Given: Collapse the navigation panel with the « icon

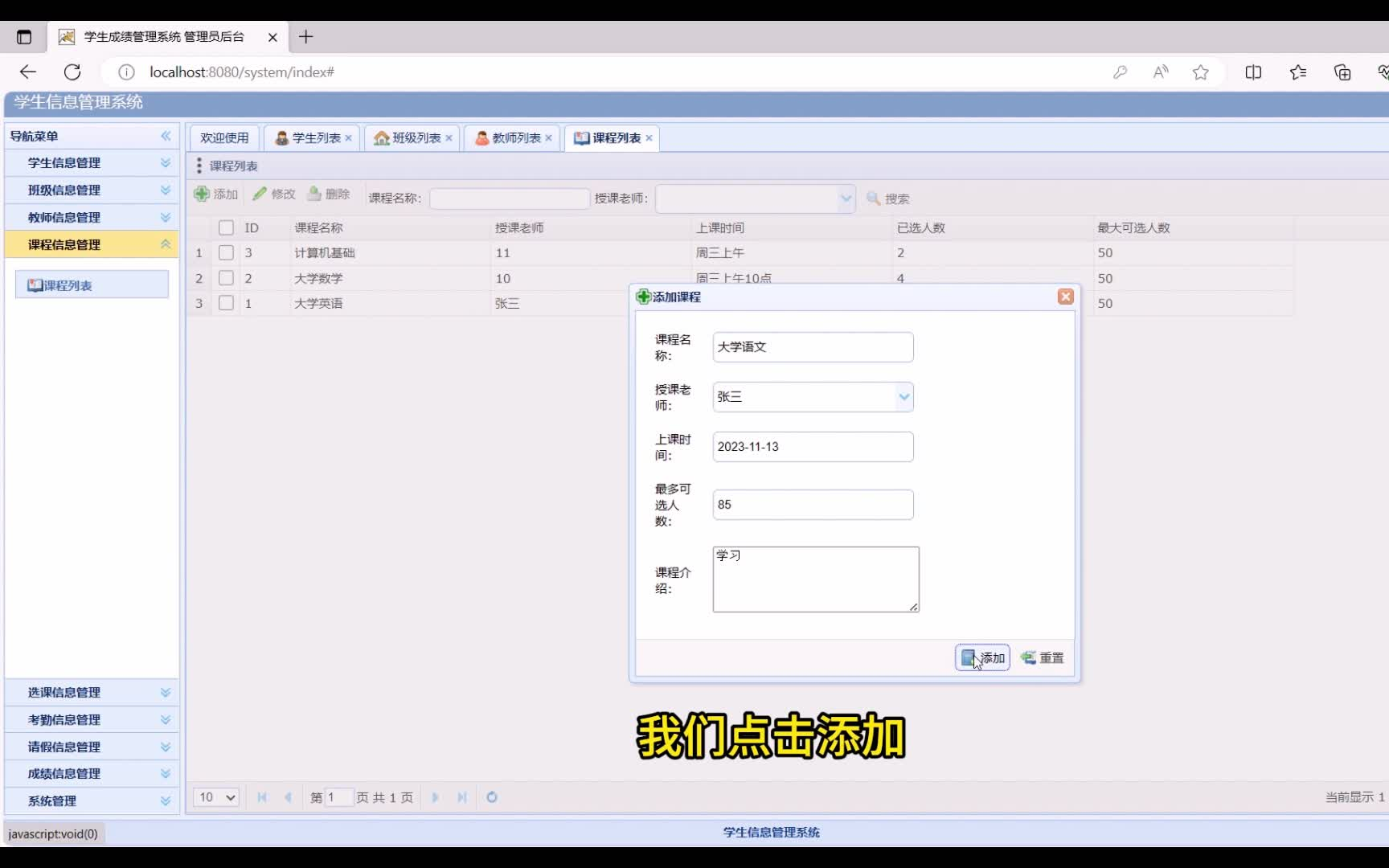Looking at the screenshot, I should point(166,136).
